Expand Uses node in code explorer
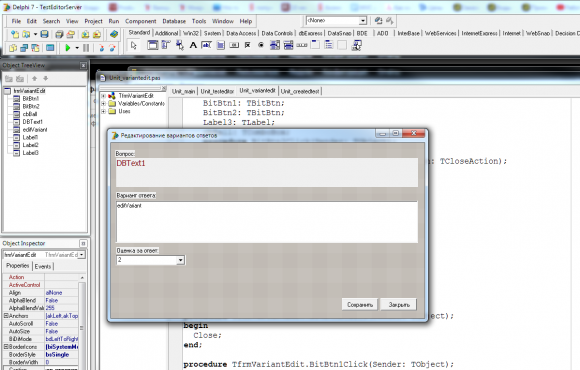The image size is (580, 370). pos(103,111)
